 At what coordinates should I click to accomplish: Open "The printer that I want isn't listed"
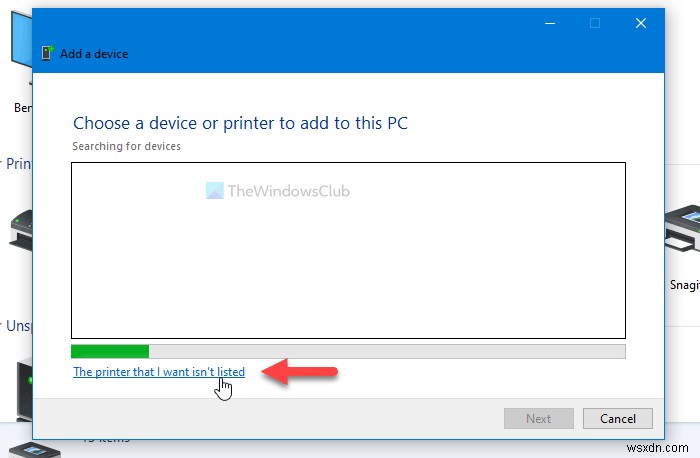pos(159,372)
